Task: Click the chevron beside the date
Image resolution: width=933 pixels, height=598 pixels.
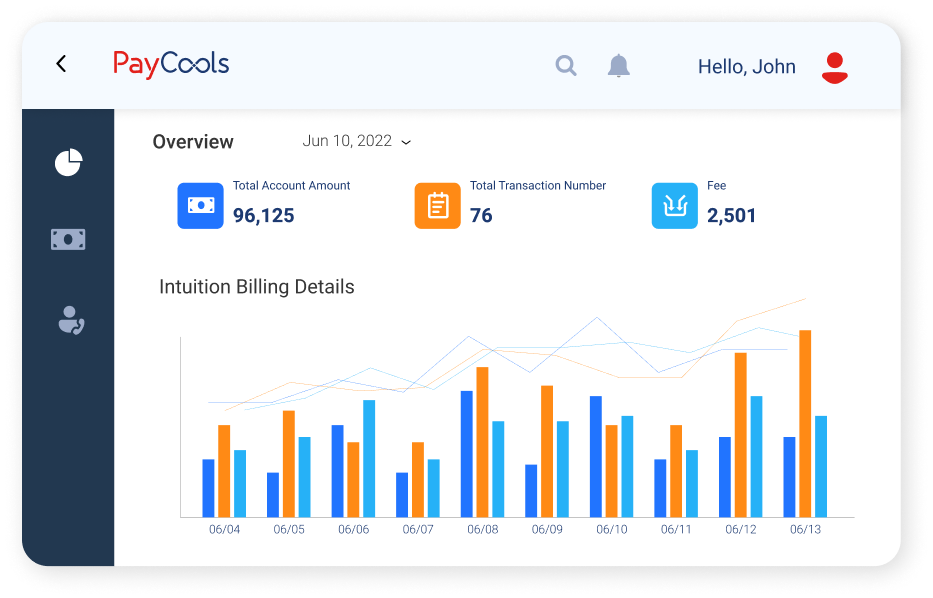Action: 406,142
